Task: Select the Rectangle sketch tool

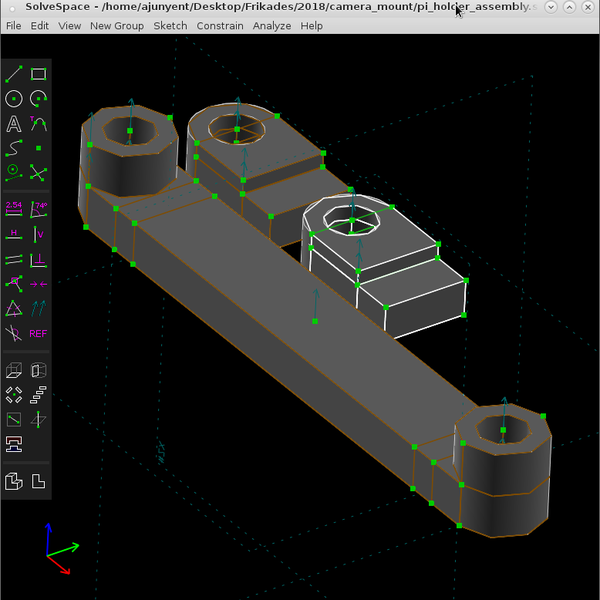Action: [38, 74]
